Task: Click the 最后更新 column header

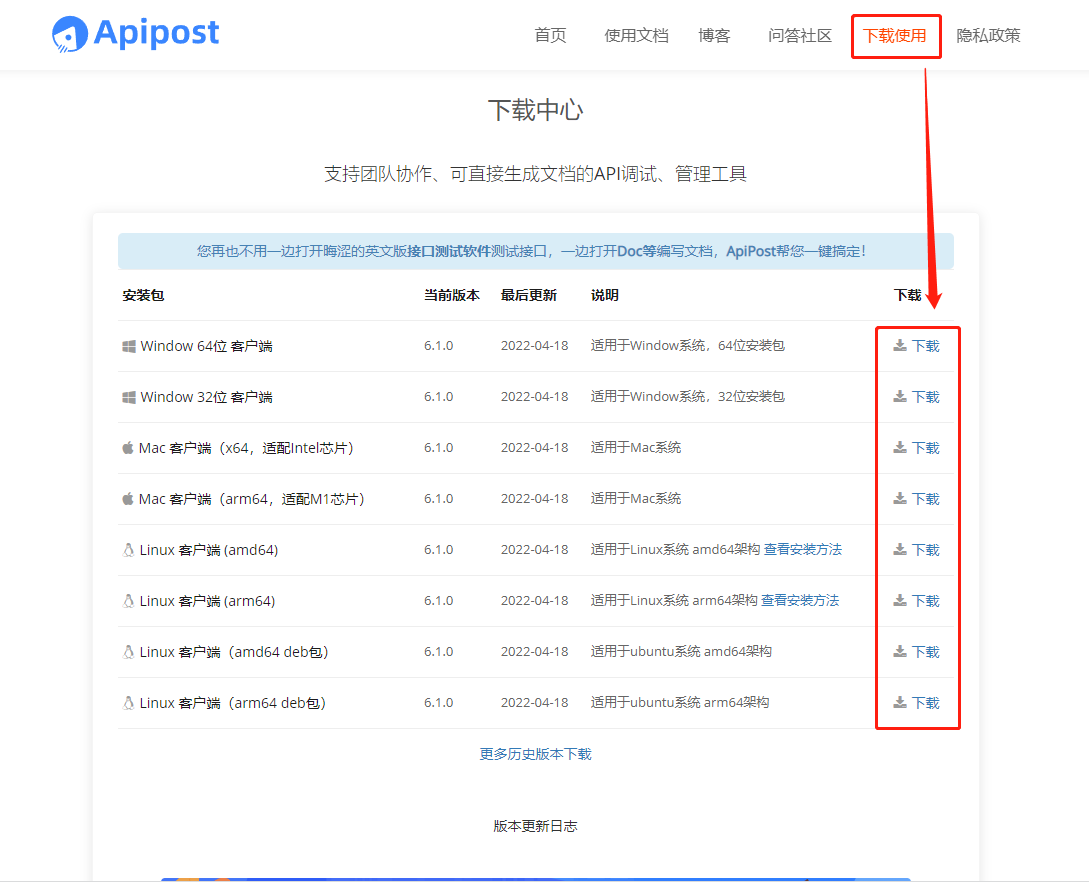Action: pyautogui.click(x=529, y=295)
